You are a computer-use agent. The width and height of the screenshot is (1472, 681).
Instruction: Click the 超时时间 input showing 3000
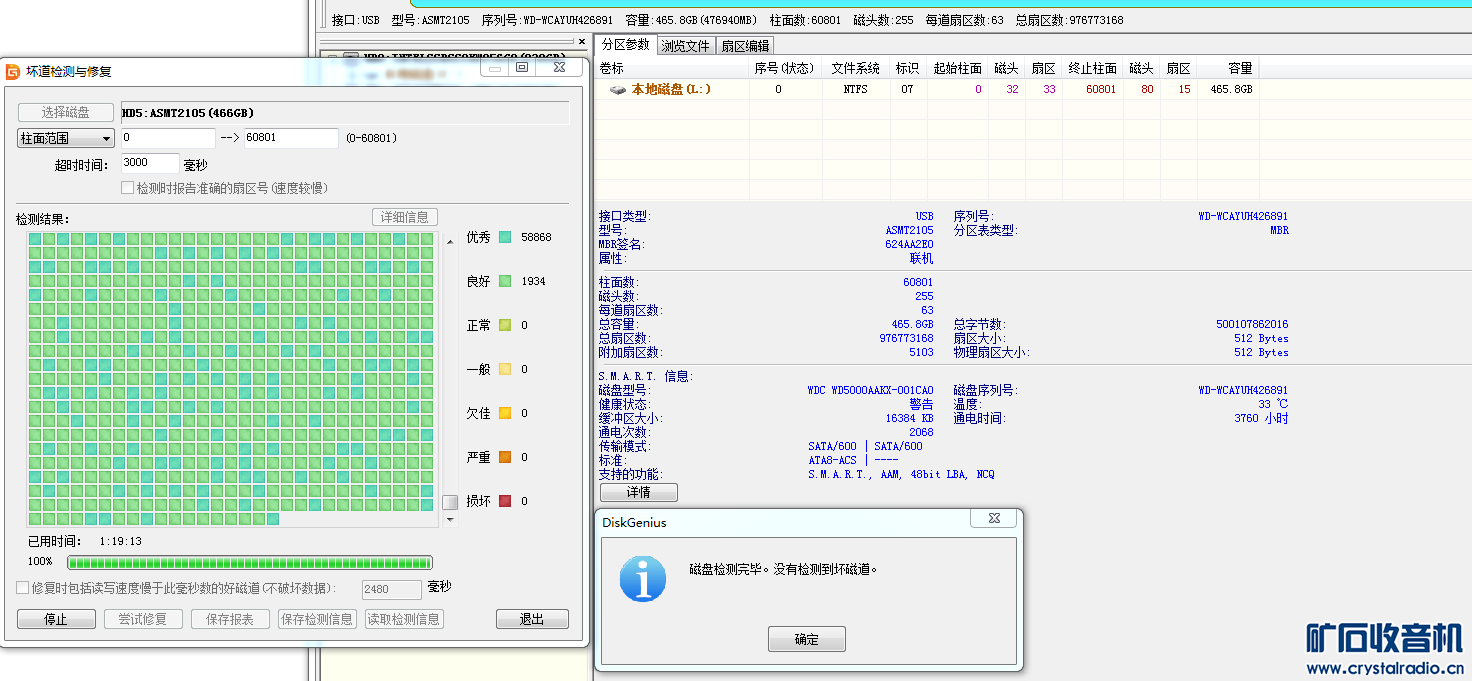[x=150, y=162]
